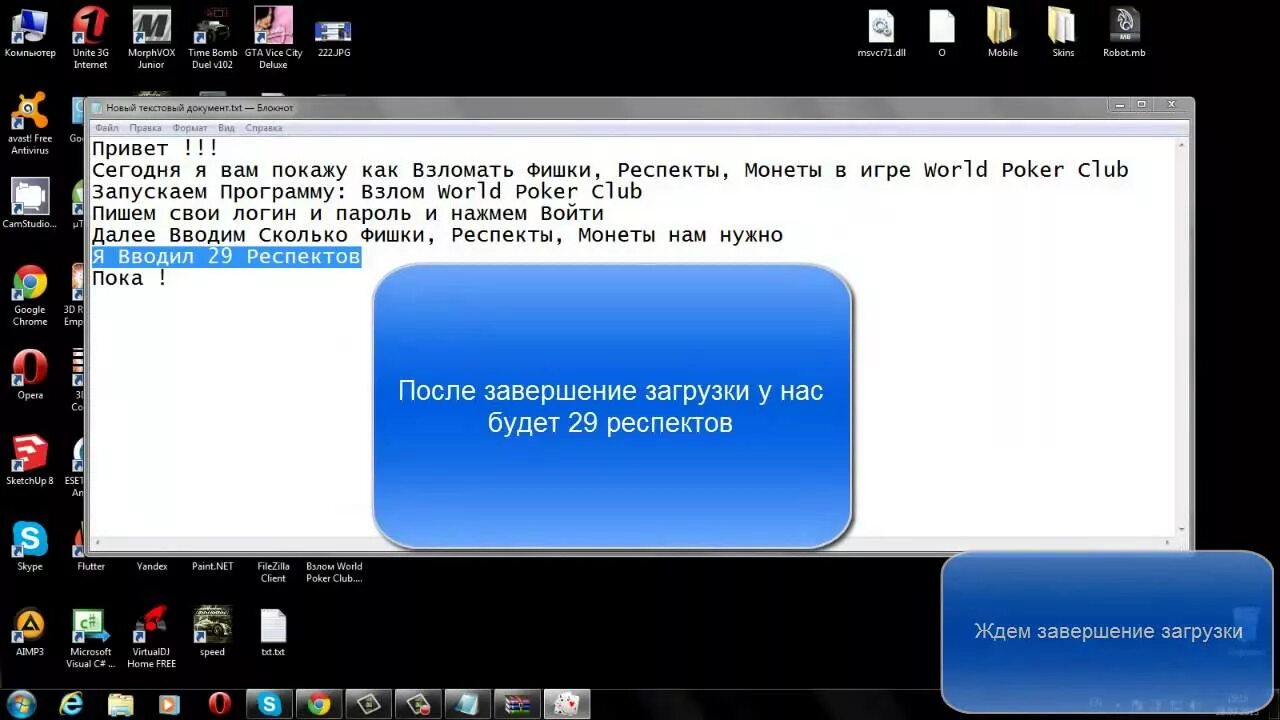Switch to taskbar recorder icon with red dot

pyautogui.click(x=418, y=704)
